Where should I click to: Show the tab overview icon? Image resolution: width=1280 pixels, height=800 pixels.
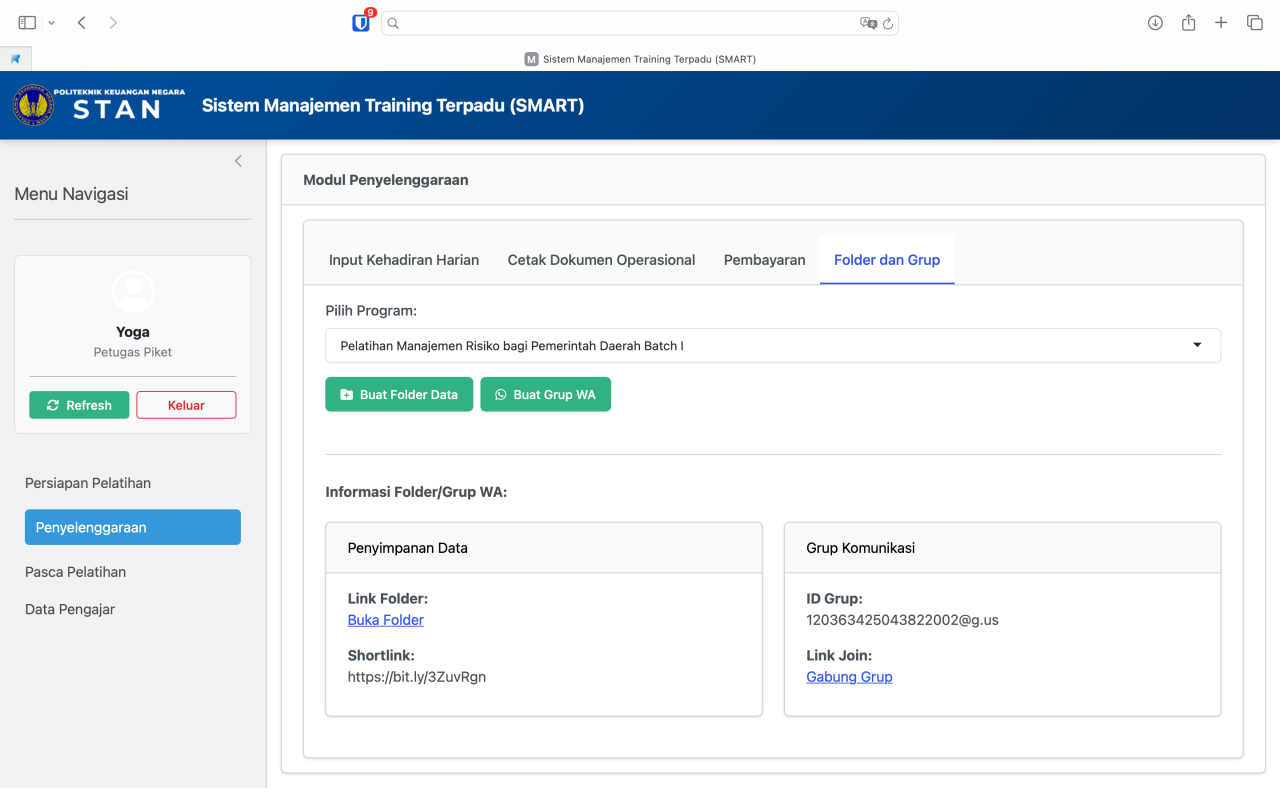[x=1254, y=23]
